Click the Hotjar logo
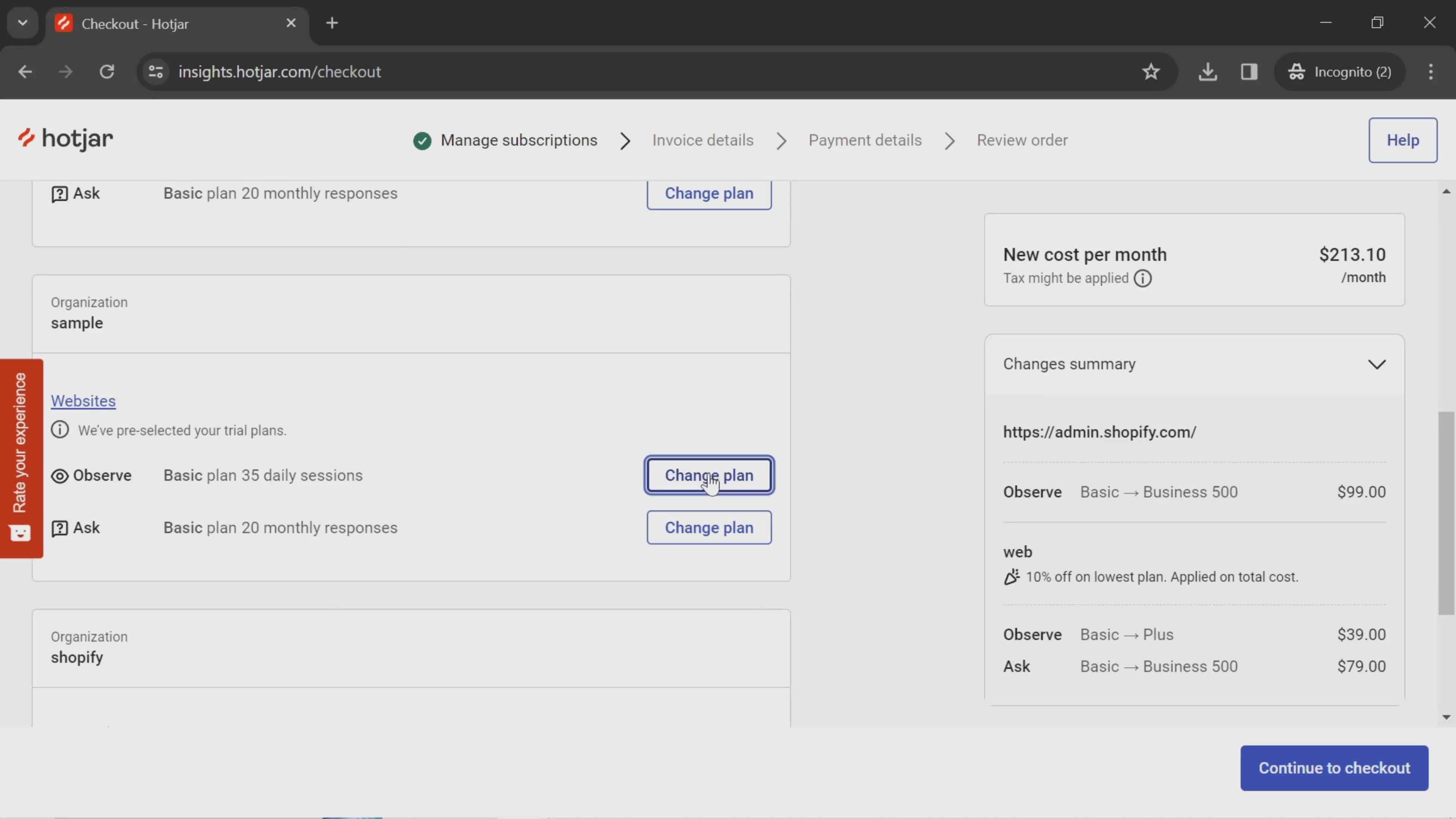 [65, 139]
